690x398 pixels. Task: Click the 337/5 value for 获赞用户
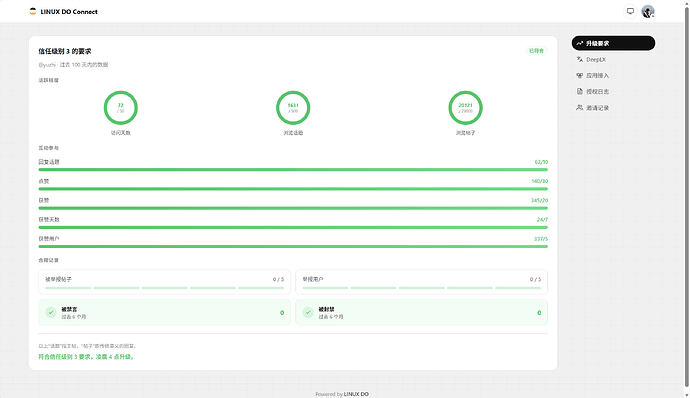(541, 239)
